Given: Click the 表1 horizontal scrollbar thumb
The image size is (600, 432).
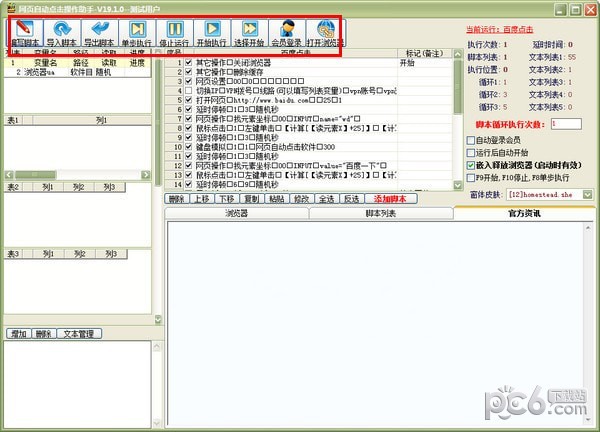Looking at the screenshot, I should tap(35, 175).
